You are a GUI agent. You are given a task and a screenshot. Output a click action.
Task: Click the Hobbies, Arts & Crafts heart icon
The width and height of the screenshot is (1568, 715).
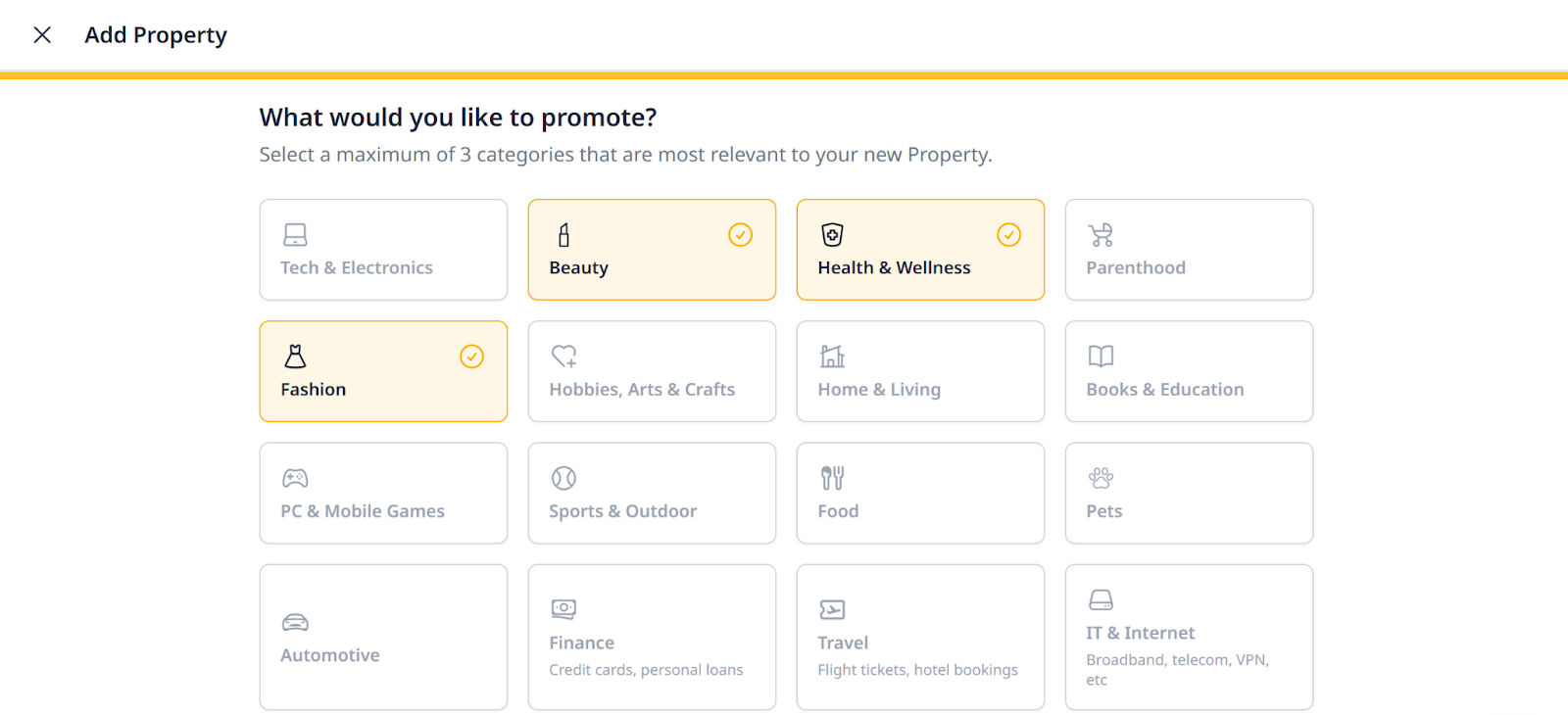click(x=563, y=356)
